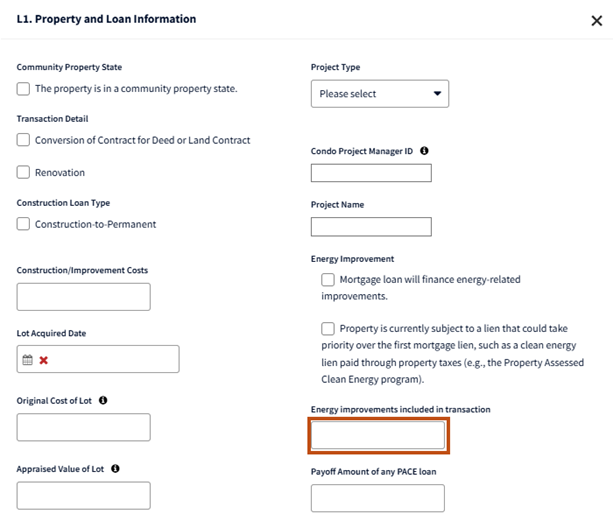Select the Construction-to-Permanent checkbox
This screenshot has height=521, width=613.
click(24, 224)
